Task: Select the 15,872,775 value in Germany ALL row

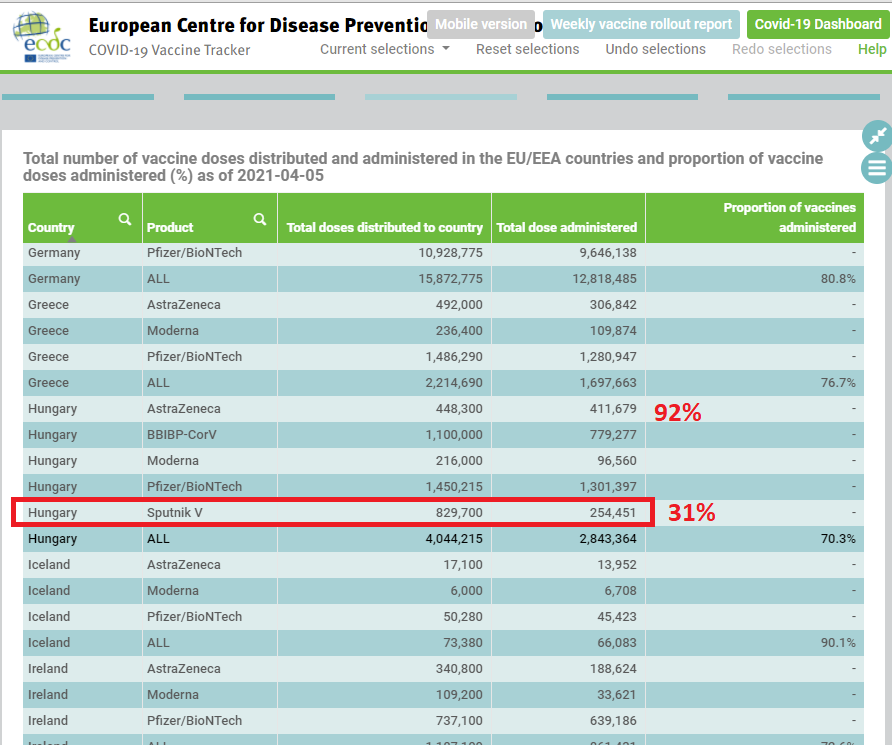Action: [451, 279]
